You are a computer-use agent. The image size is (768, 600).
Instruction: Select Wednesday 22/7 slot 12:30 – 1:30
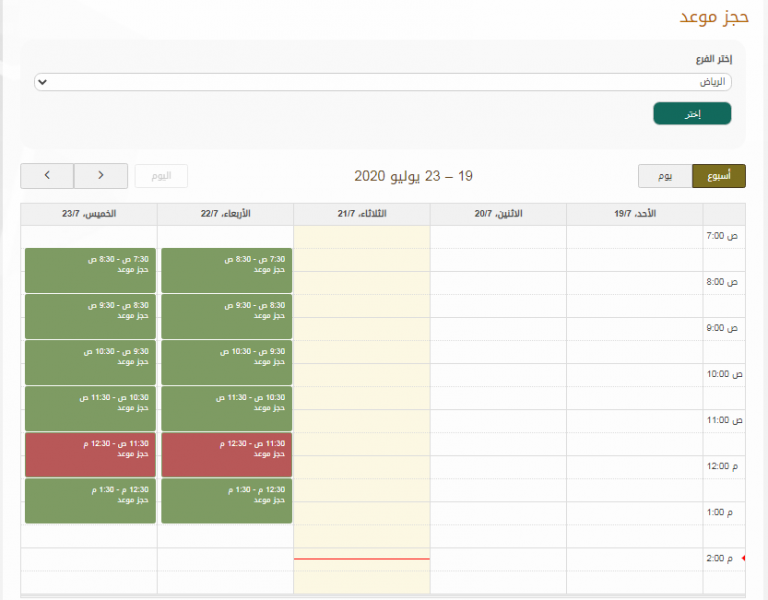227,501
